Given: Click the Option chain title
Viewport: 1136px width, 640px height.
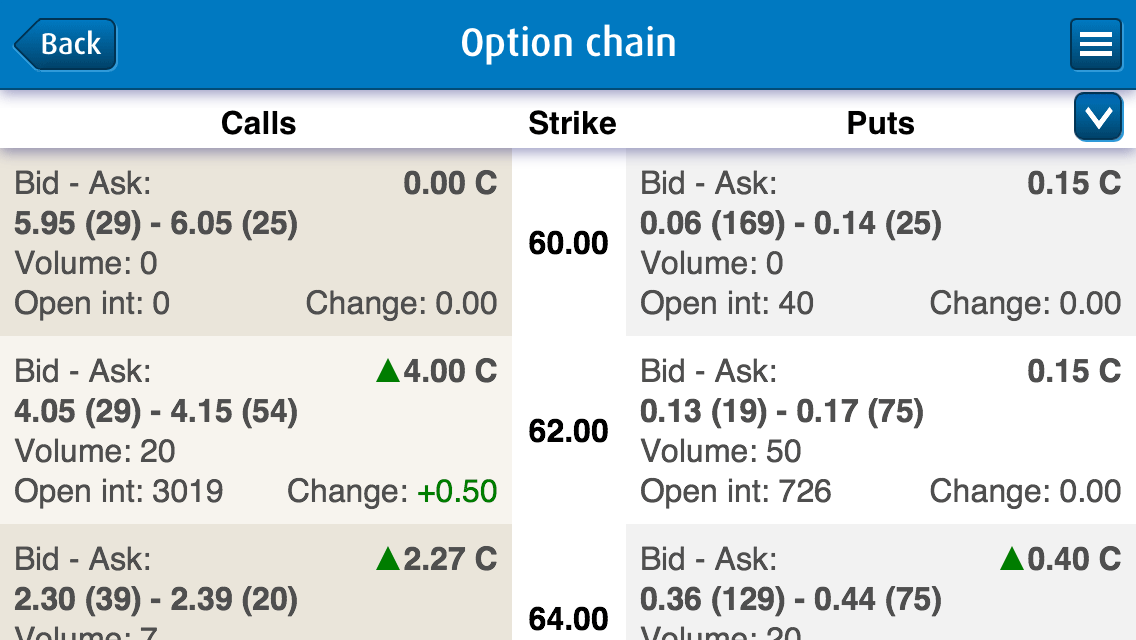Looking at the screenshot, I should click(x=568, y=43).
